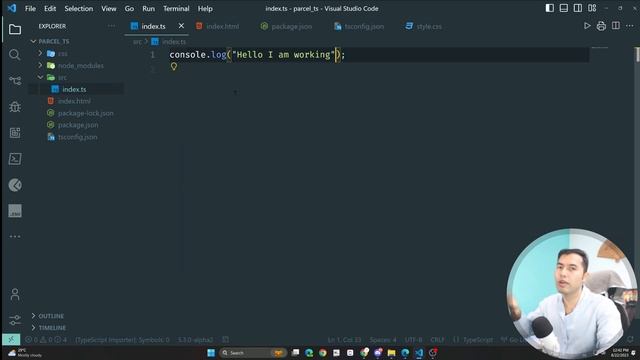Open the Run and Debug view
Viewport: 640px width, 360px height.
tap(15, 107)
